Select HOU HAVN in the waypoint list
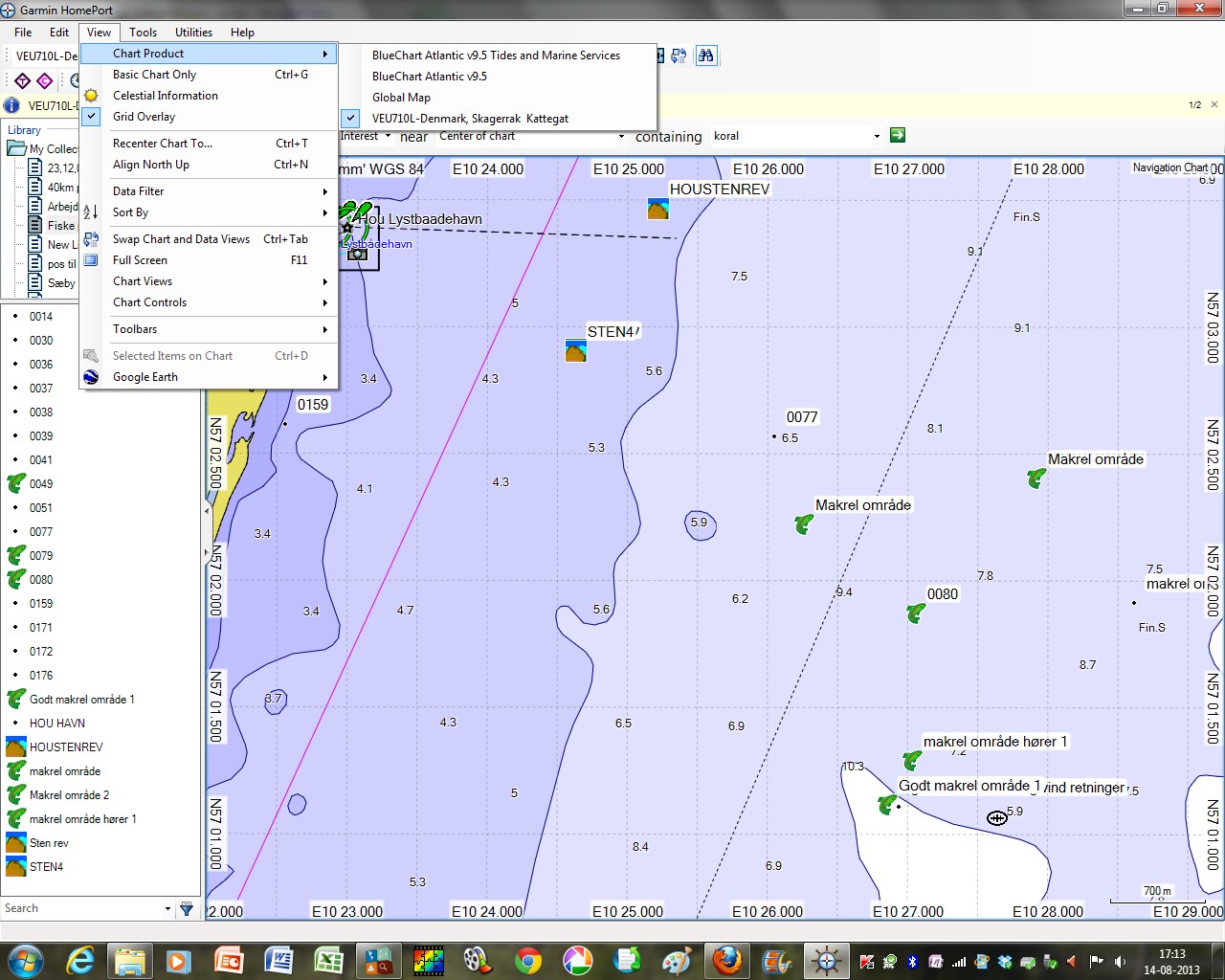The image size is (1225, 980). coord(57,723)
